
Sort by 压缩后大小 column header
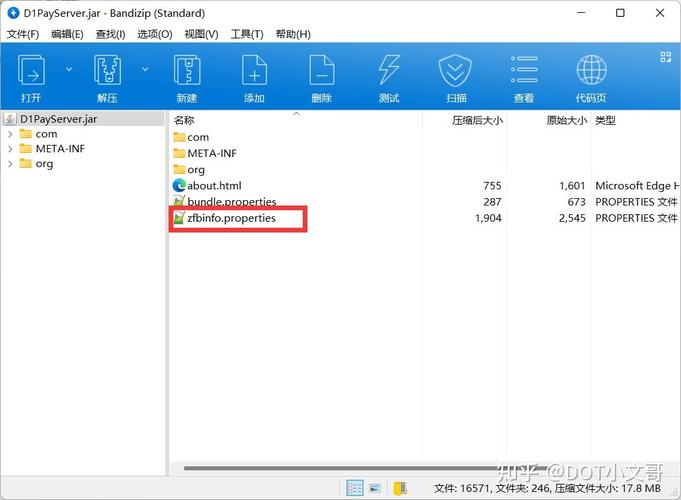pos(477,120)
